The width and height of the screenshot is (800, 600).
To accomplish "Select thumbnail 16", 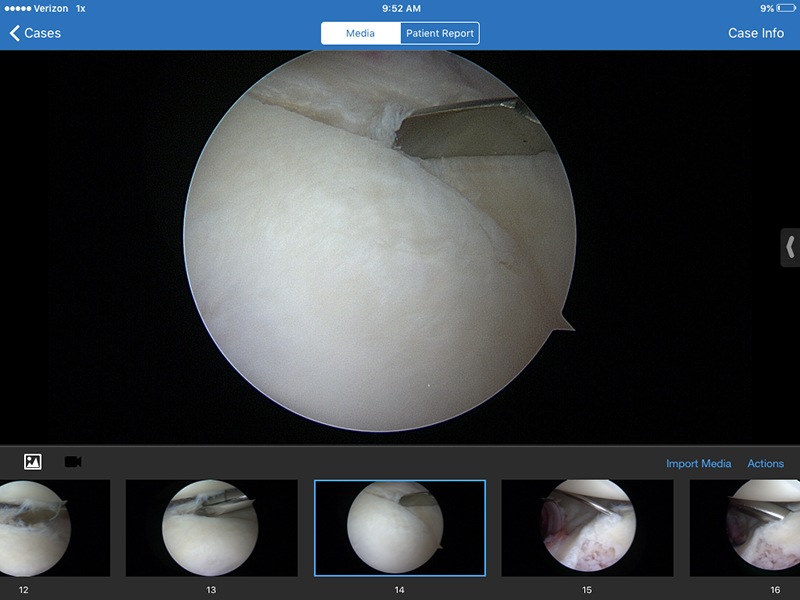I will coord(745,528).
